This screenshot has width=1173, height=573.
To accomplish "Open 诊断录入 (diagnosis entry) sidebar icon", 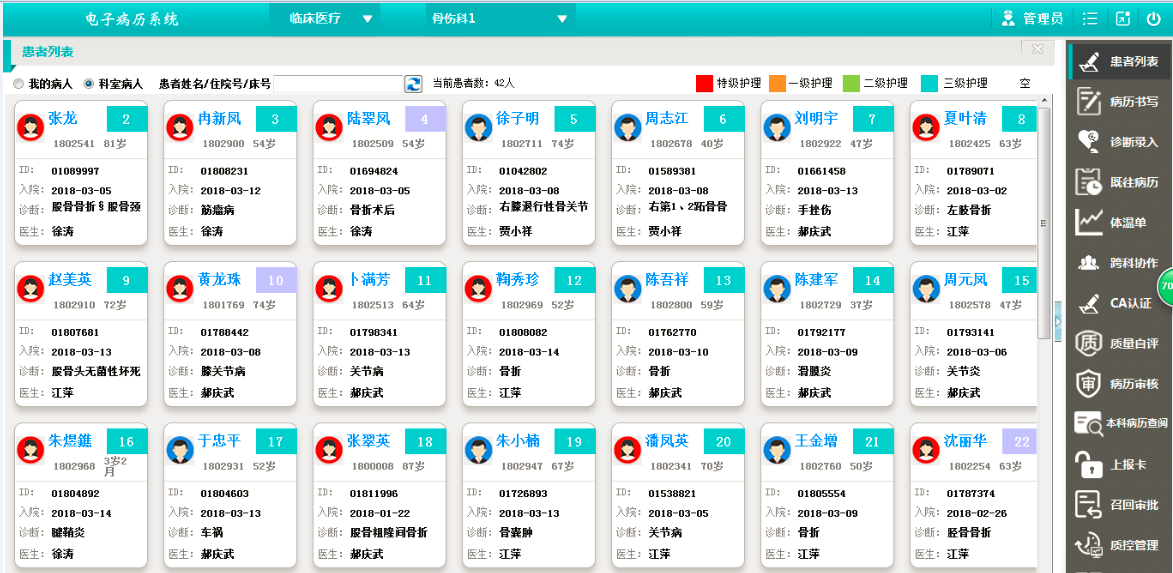I will 1088,142.
